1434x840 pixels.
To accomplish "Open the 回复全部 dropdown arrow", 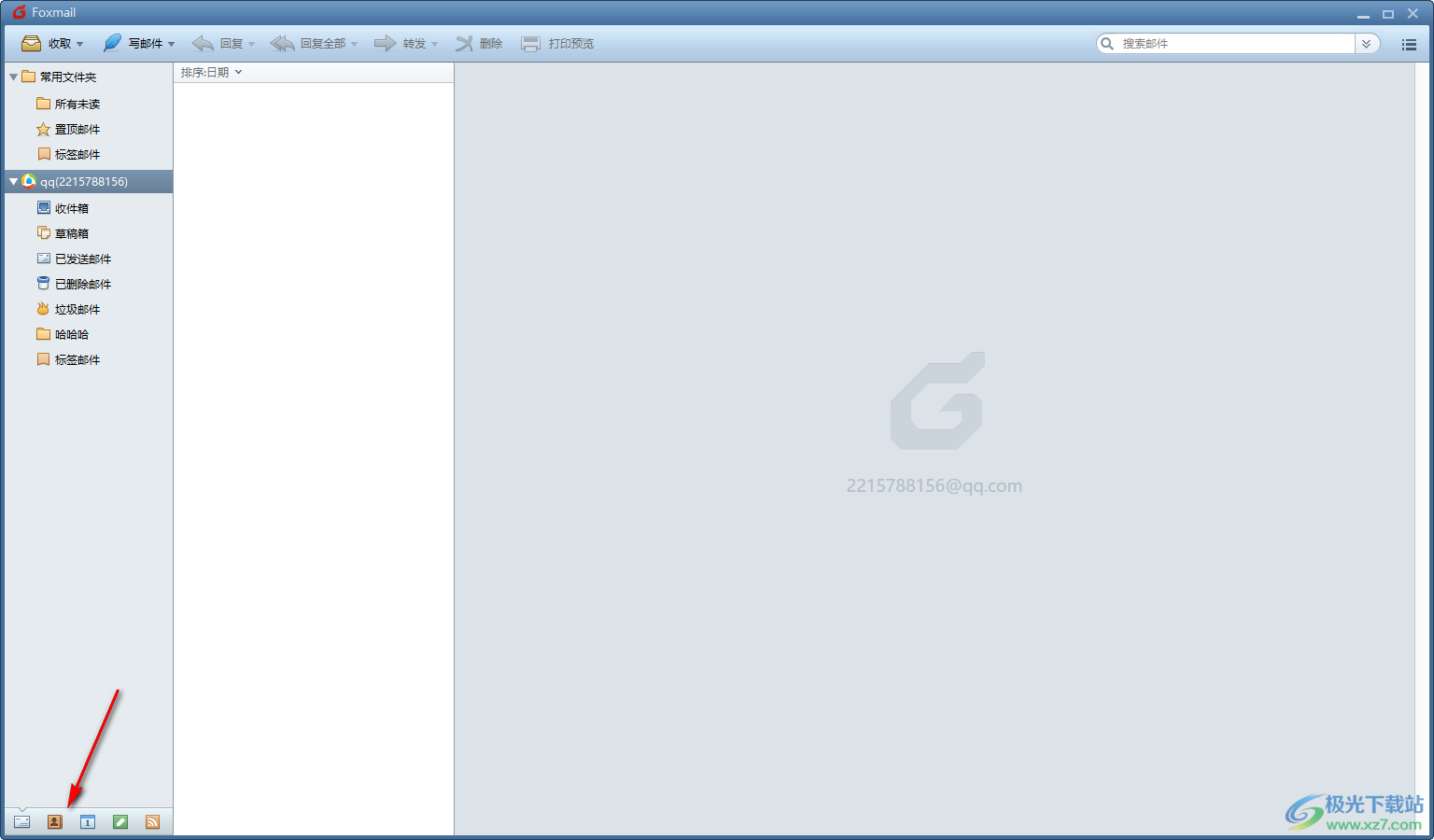I will click(355, 44).
